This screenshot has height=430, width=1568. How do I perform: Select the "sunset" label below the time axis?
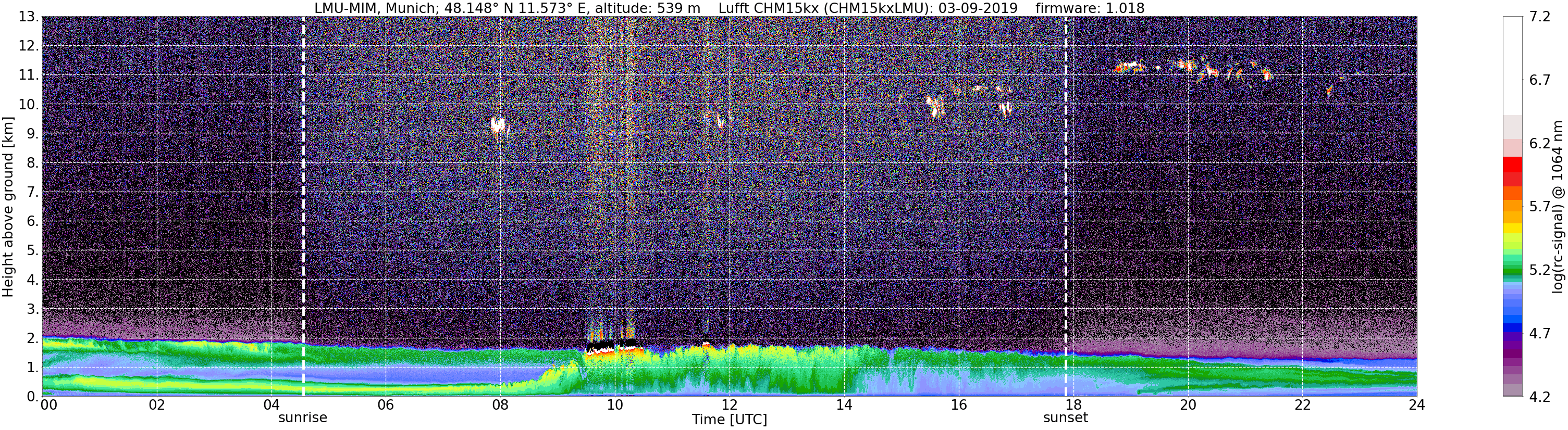(1065, 418)
